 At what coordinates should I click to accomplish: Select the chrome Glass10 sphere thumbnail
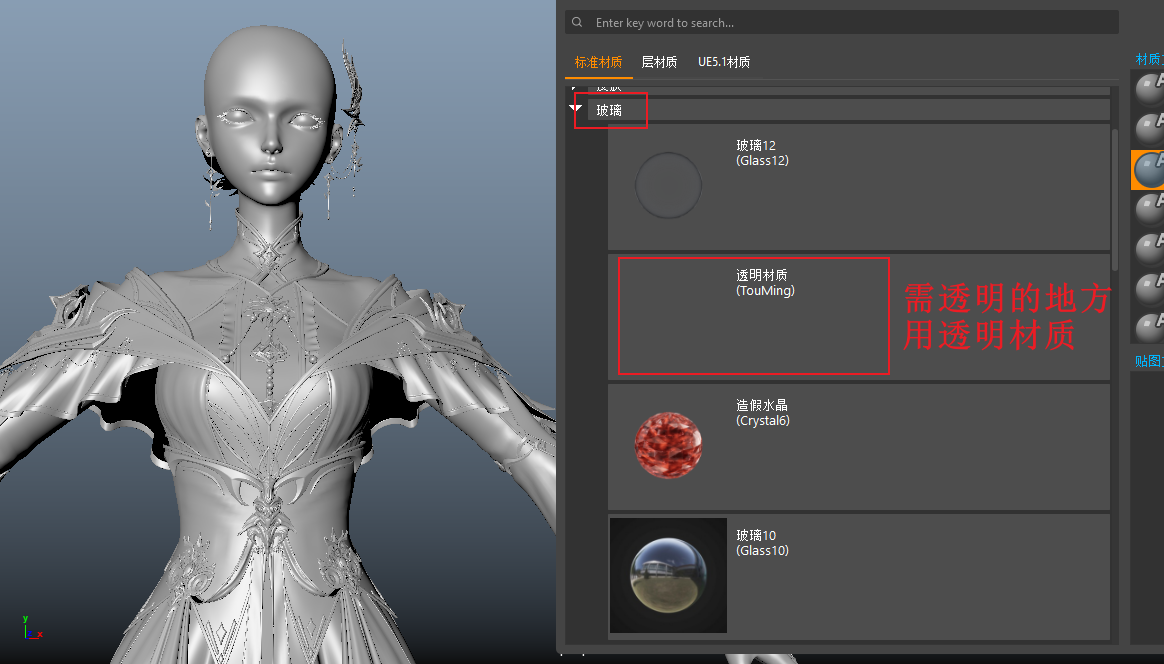click(668, 575)
